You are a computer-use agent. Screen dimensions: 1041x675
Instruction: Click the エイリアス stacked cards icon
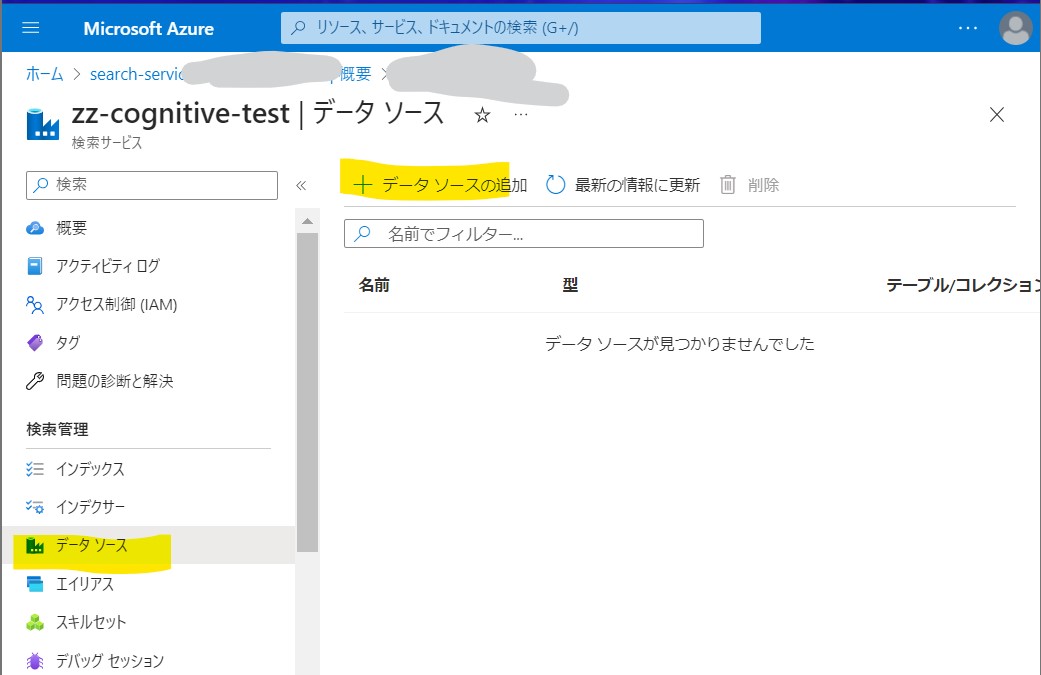(35, 584)
